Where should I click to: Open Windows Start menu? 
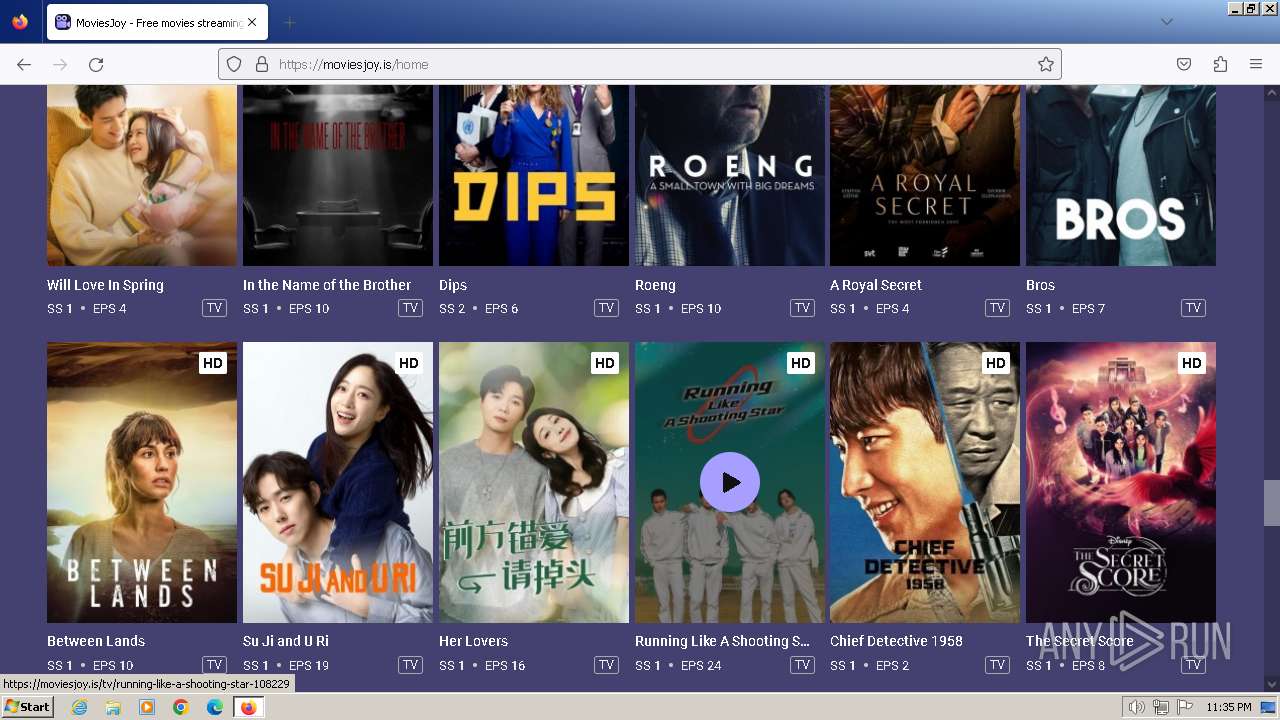27,707
